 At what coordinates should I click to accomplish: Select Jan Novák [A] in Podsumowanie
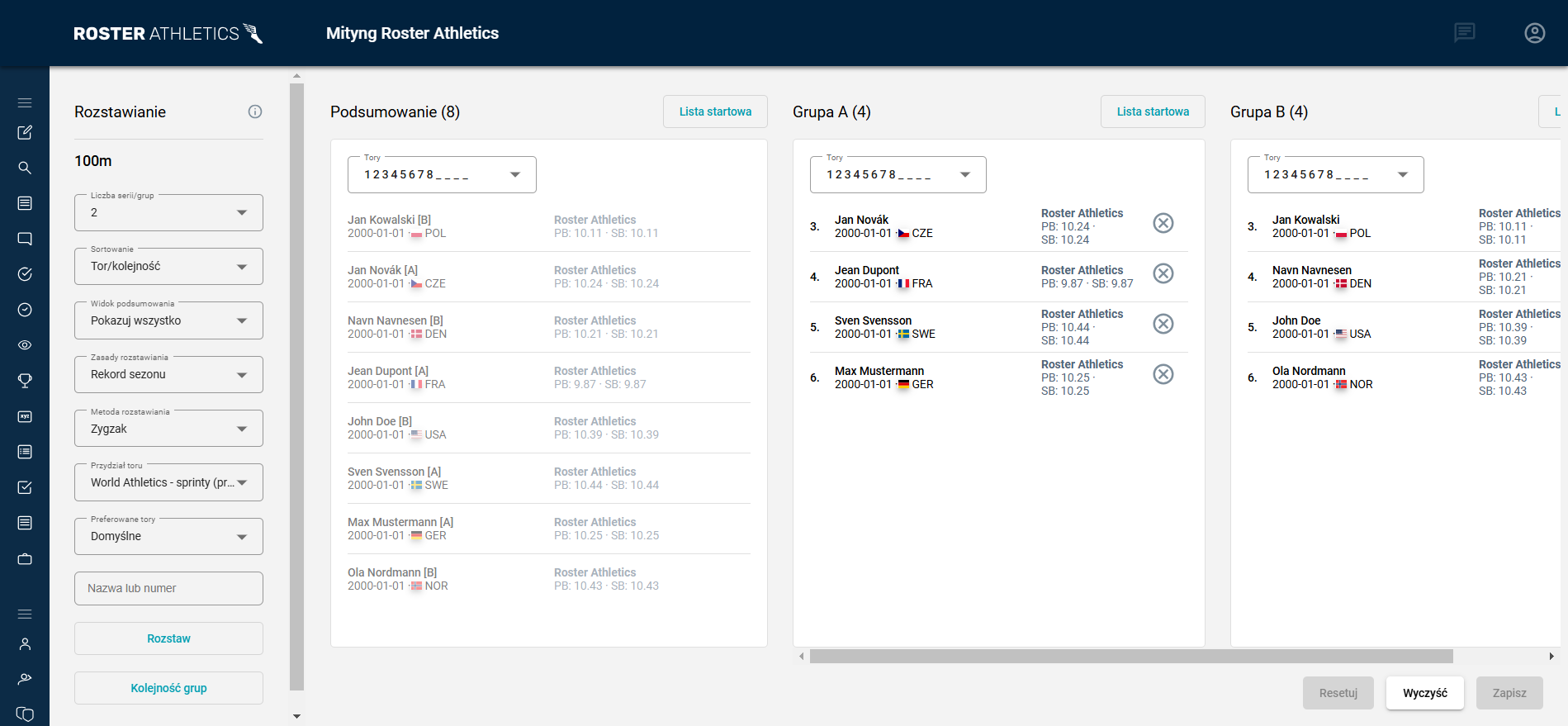pyautogui.click(x=549, y=277)
